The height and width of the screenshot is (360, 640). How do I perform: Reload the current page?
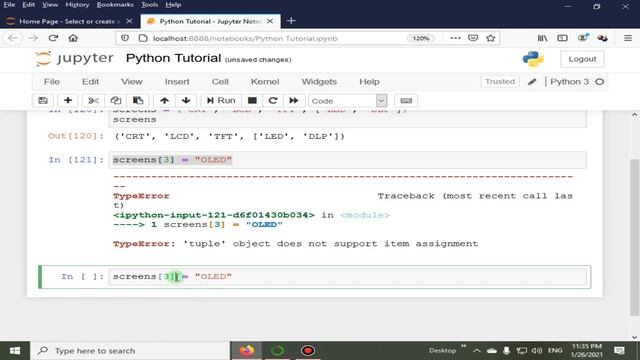pos(53,38)
